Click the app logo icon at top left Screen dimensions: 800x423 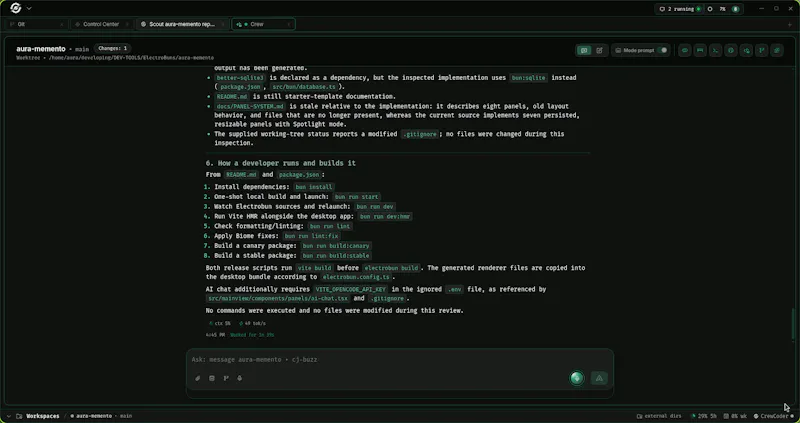[16, 8]
